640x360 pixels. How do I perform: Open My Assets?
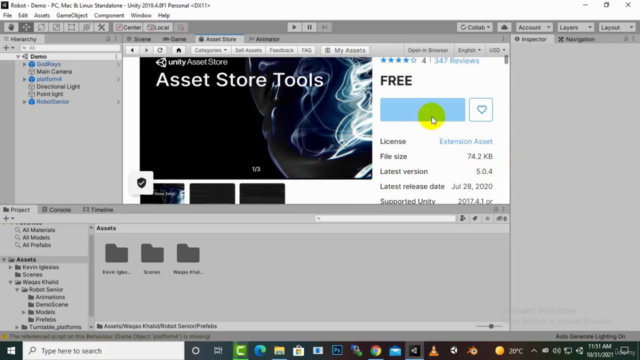(345, 50)
